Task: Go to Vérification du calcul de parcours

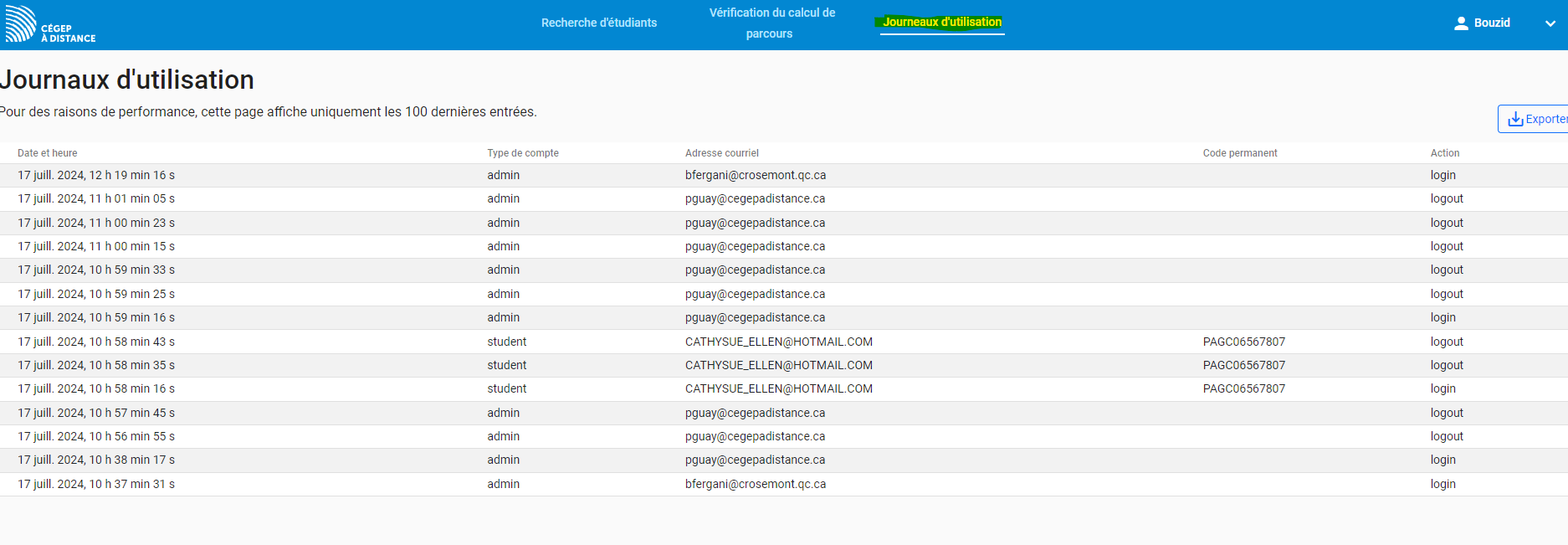Action: 771,23
